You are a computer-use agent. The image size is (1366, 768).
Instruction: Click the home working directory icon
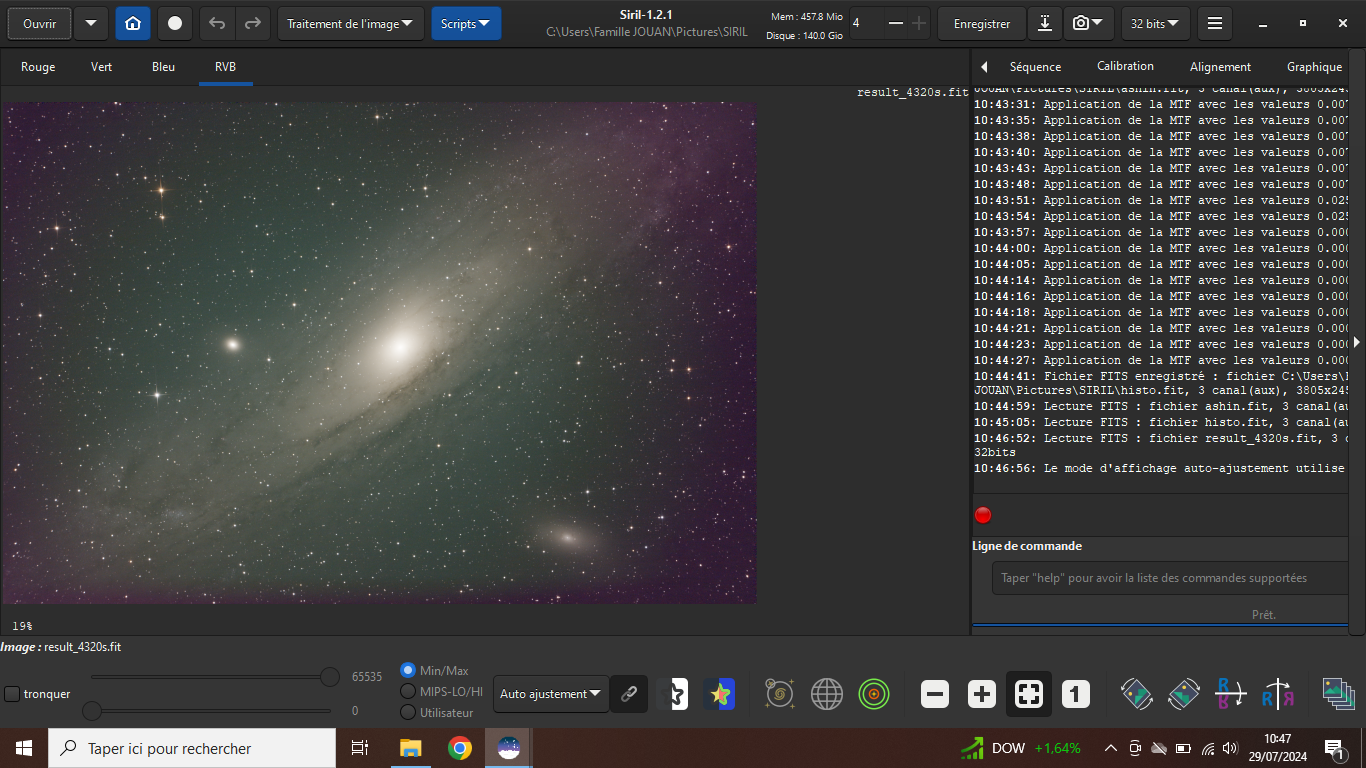click(133, 23)
